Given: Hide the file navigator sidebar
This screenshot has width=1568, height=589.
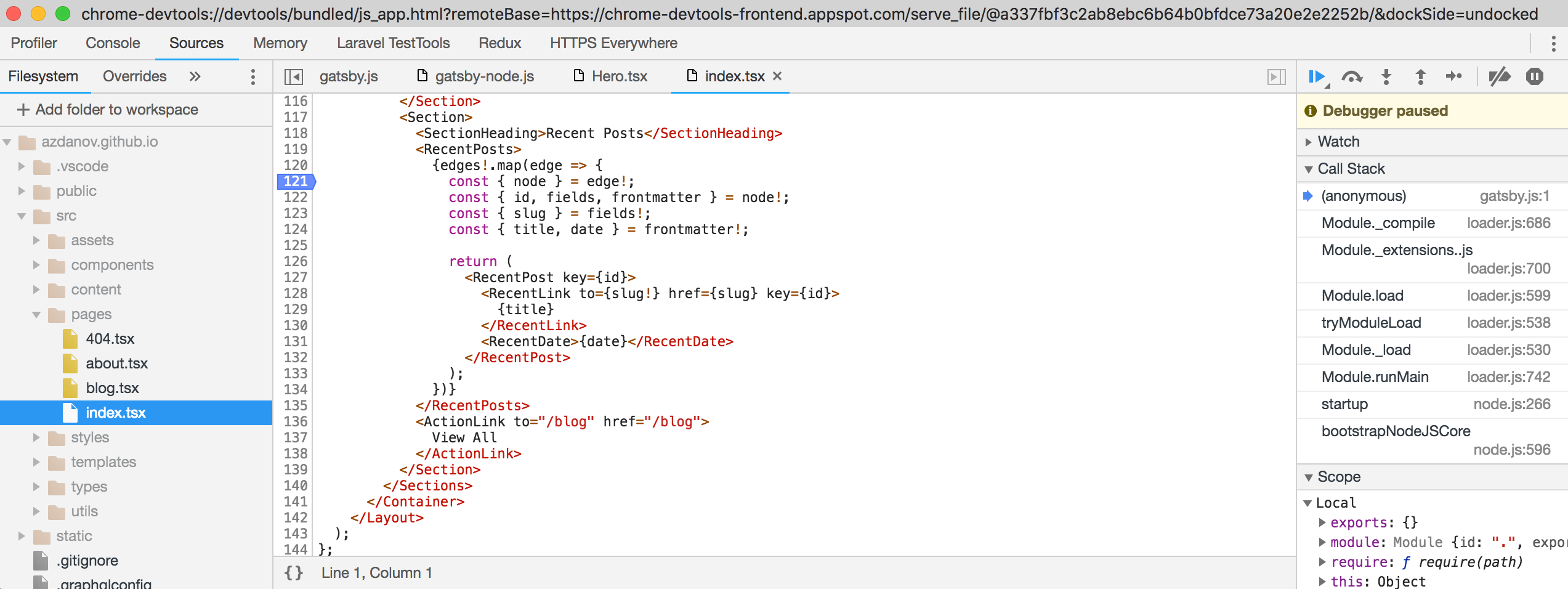Looking at the screenshot, I should coord(293,76).
